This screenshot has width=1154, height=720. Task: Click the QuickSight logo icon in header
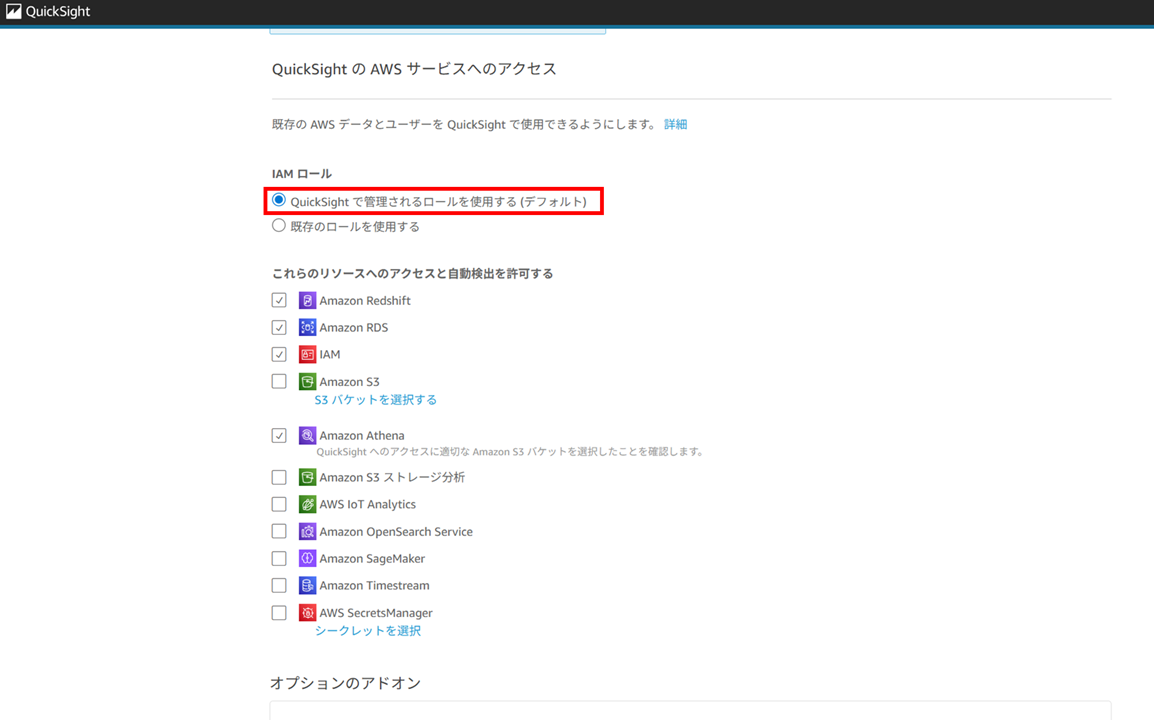(13, 11)
